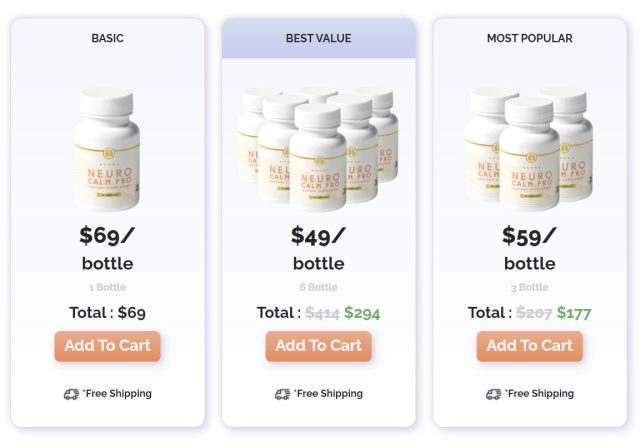Select the BEST VALUE header banner
Viewport: 640px width, 448px height.
point(319,38)
